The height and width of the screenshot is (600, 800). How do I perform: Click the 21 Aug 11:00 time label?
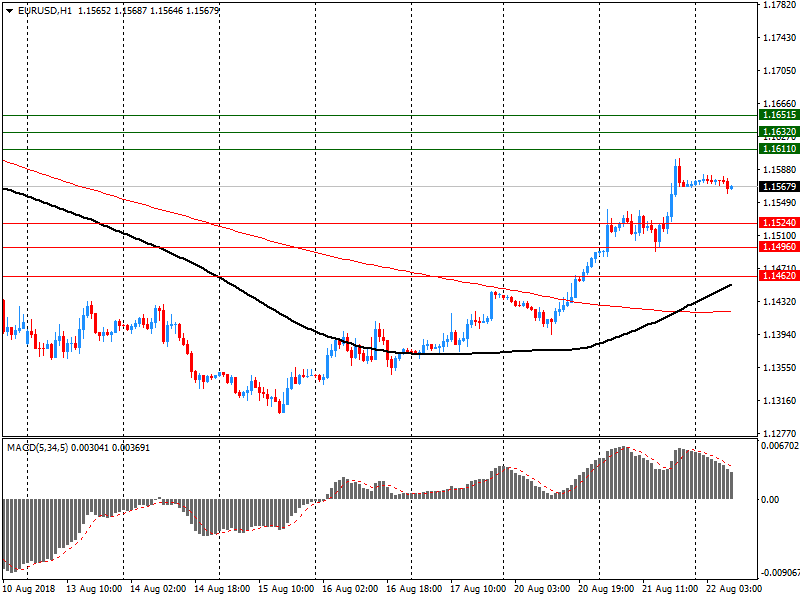point(670,589)
